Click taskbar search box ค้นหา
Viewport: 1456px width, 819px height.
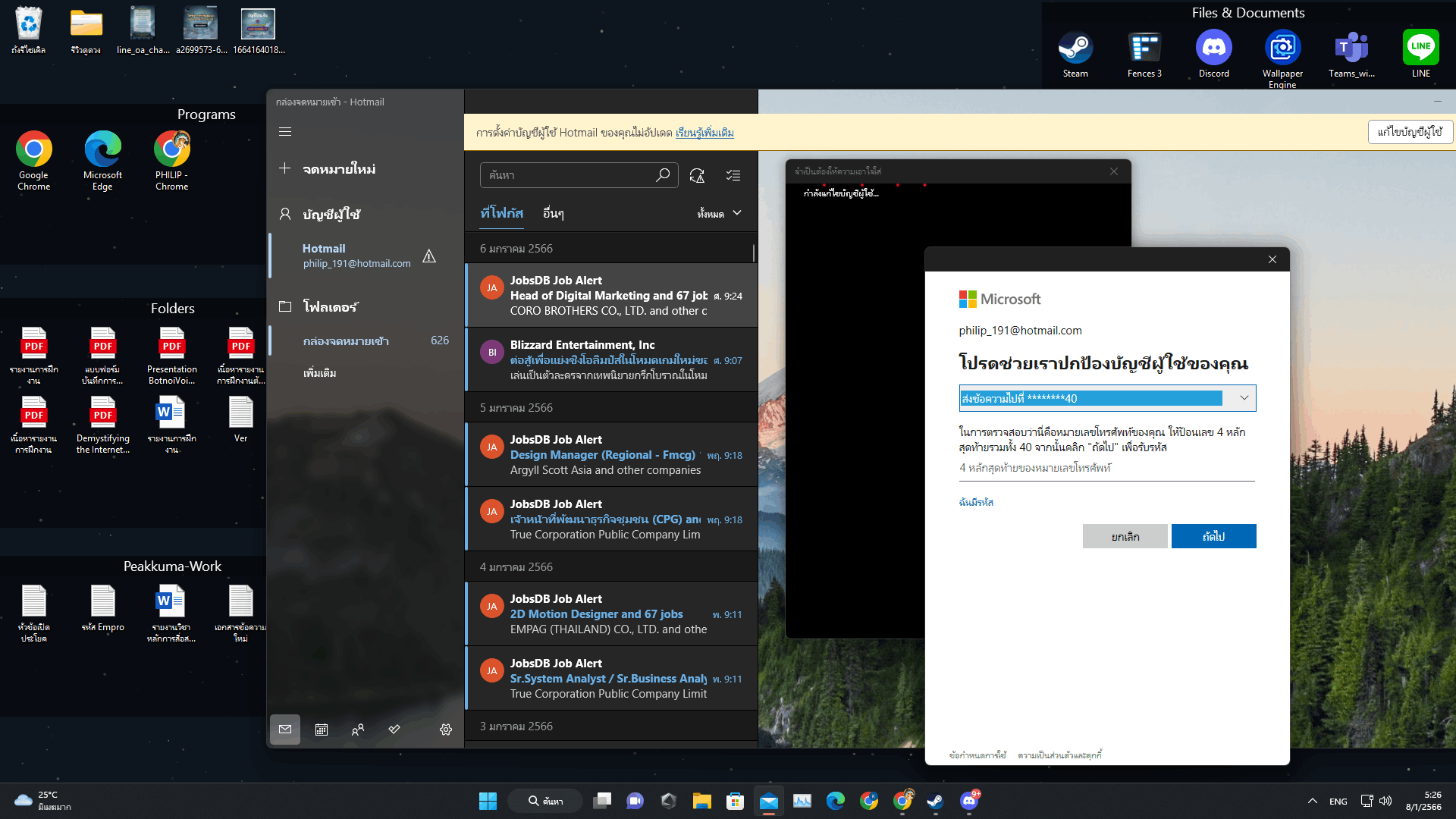coord(545,801)
